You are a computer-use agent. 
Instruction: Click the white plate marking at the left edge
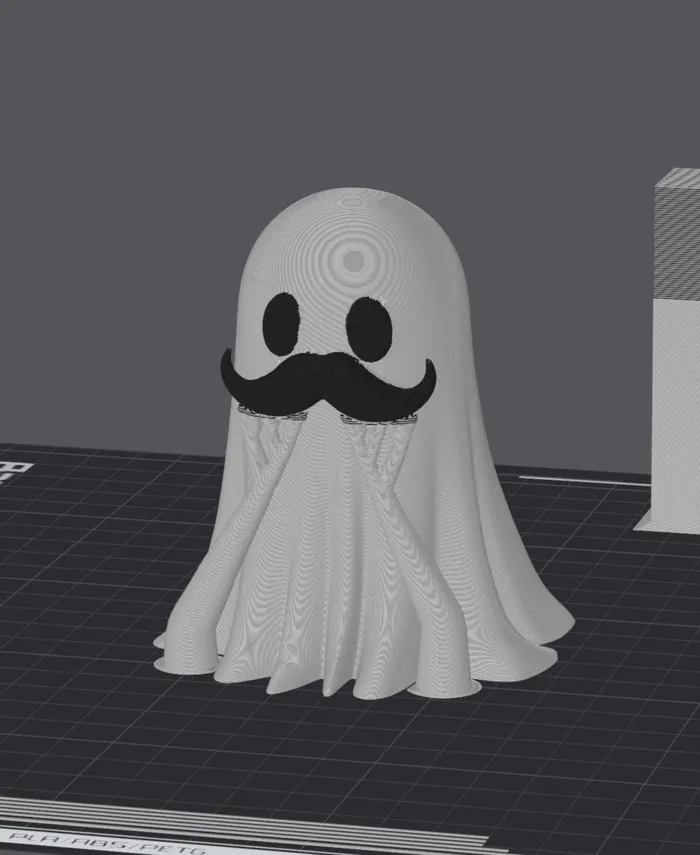click(x=14, y=468)
